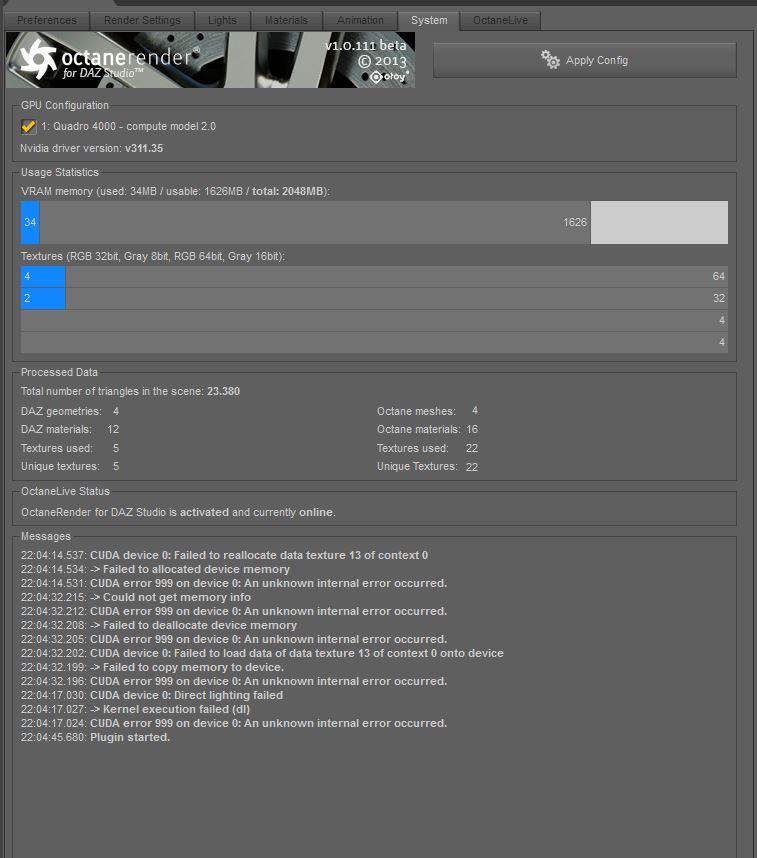Toggle the Quadro 4000 GPU checkbox
This screenshot has width=757, height=858.
(x=28, y=126)
